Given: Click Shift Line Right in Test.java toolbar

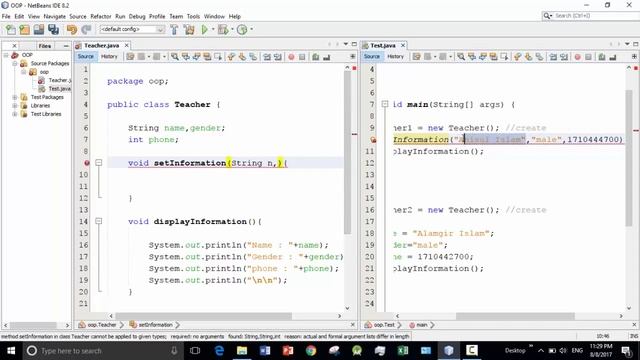Looking at the screenshot, I should pyautogui.click(x=564, y=57).
